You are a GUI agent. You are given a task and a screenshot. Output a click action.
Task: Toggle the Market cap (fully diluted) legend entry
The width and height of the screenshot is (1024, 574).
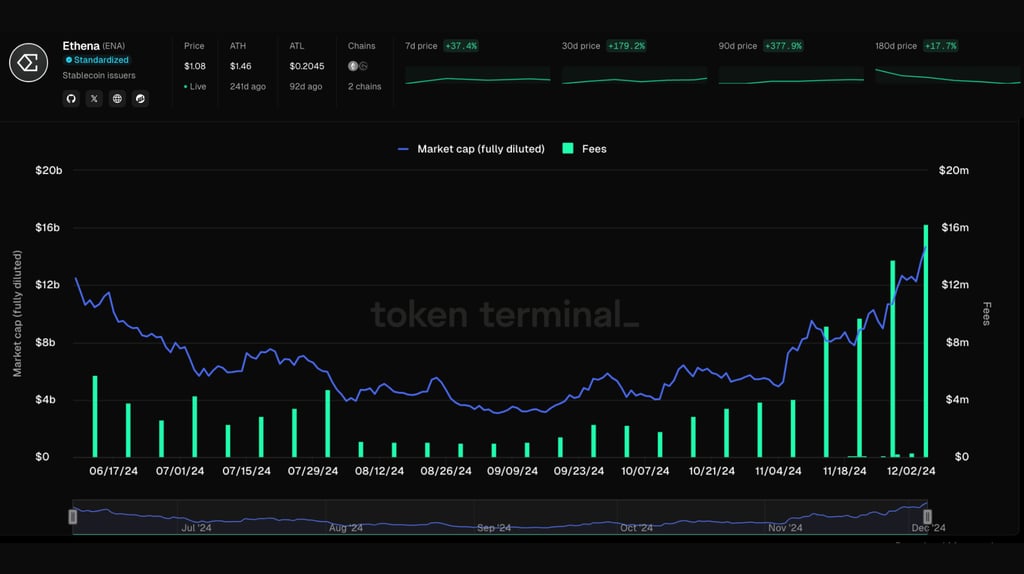pyautogui.click(x=471, y=149)
